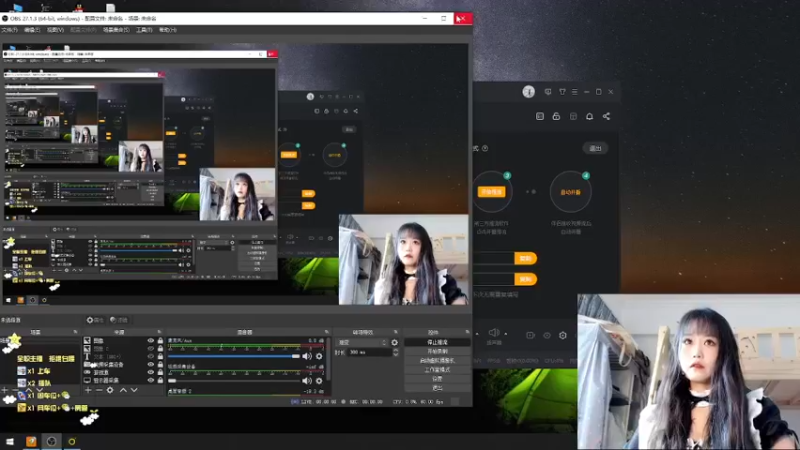The image size is (800, 450).
Task: Remove selected source with minus icon
Action: coord(99,390)
